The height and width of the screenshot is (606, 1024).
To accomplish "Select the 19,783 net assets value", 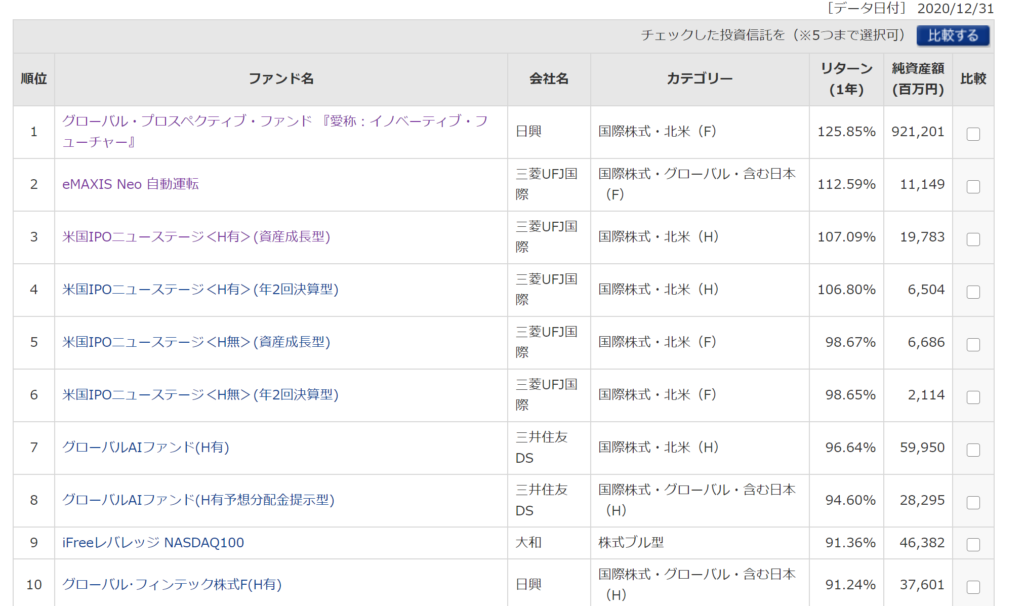I will 922,236.
